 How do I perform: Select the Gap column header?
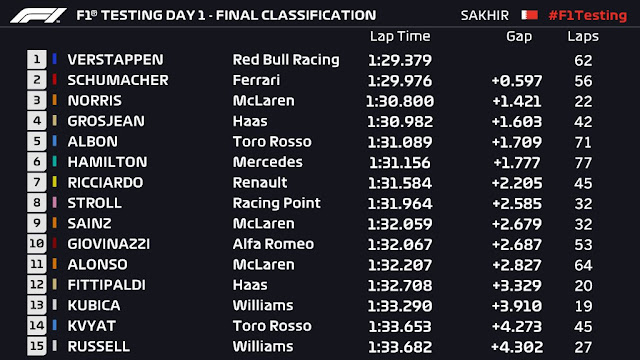click(x=519, y=36)
